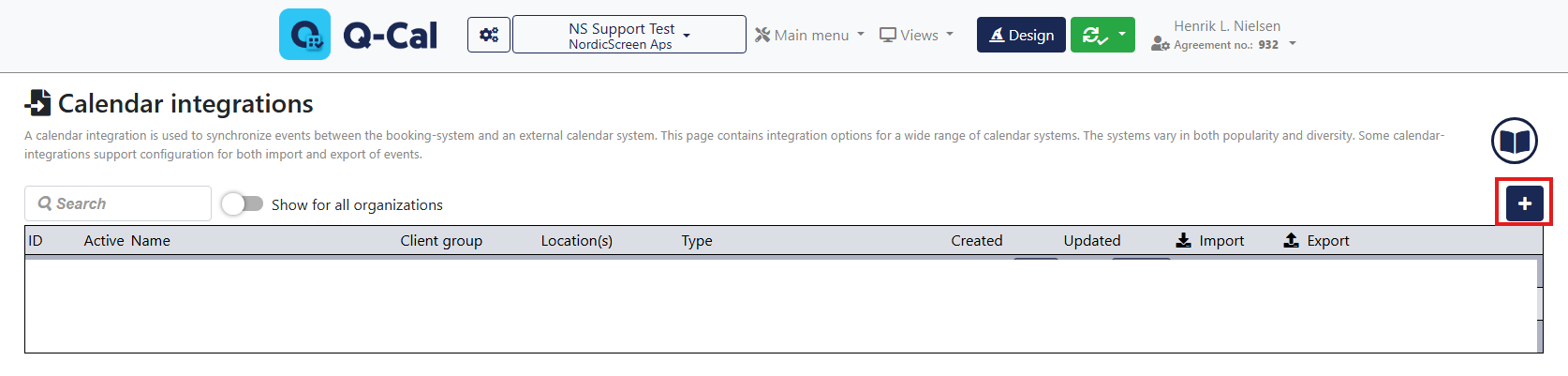Open the settings gears button
This screenshot has height=376, width=1568.
point(489,35)
